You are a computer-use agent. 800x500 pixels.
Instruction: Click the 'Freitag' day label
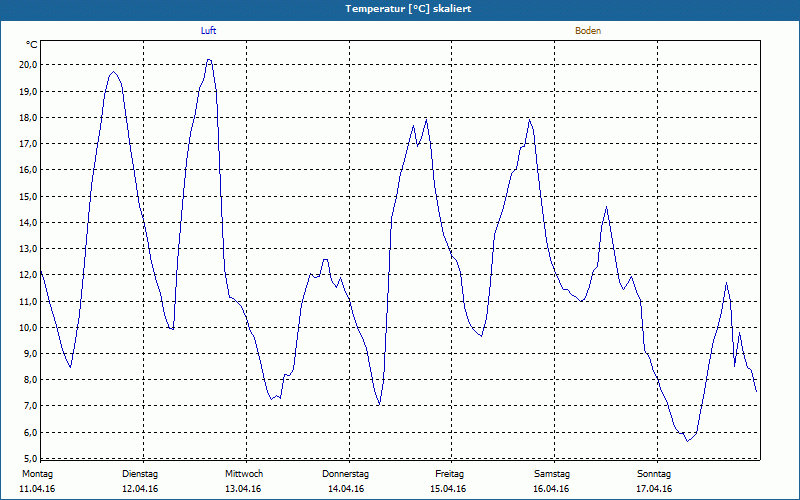449,474
